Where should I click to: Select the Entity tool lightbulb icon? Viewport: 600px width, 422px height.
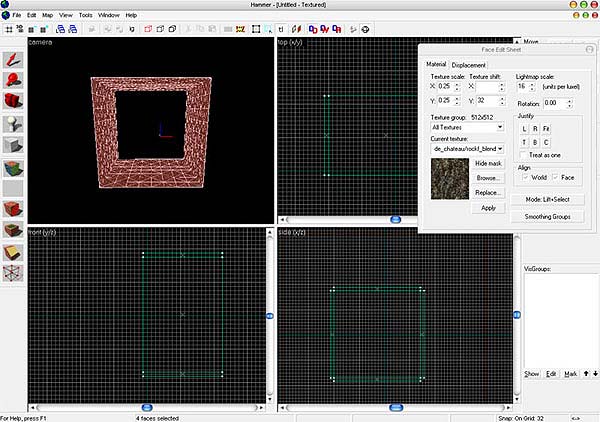point(13,122)
